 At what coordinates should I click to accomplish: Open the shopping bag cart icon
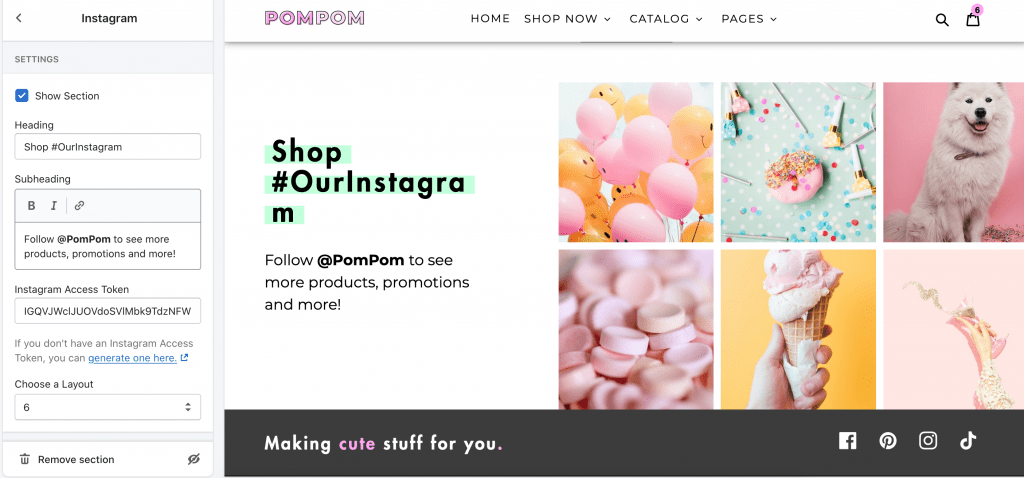973,18
